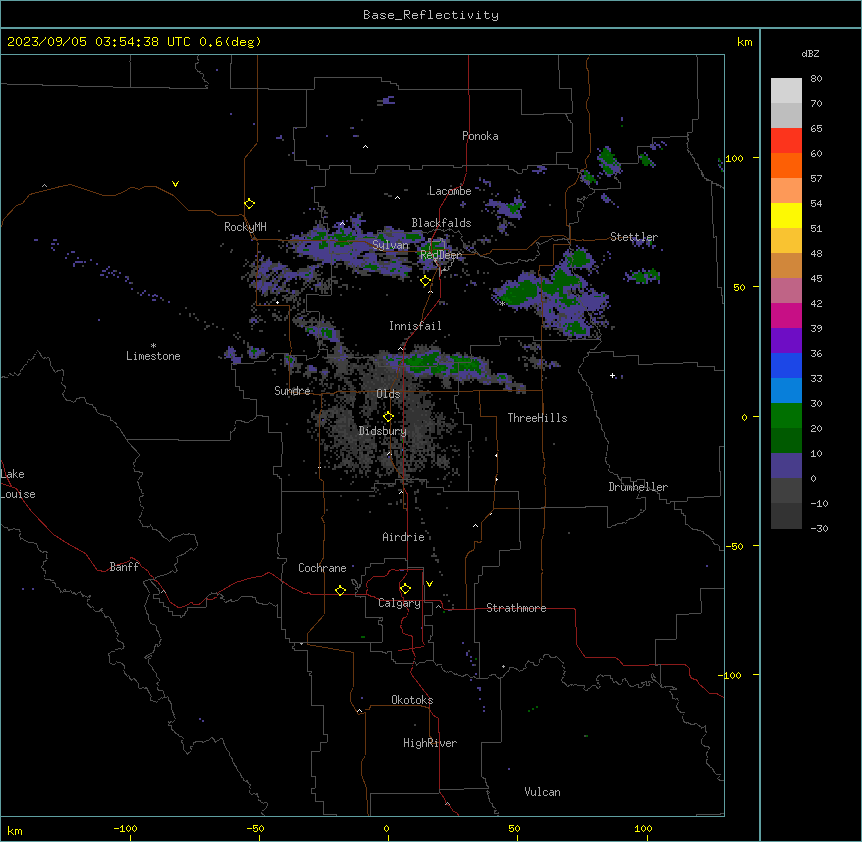
Task: Click the Okotoks city label
Action: pos(412,700)
